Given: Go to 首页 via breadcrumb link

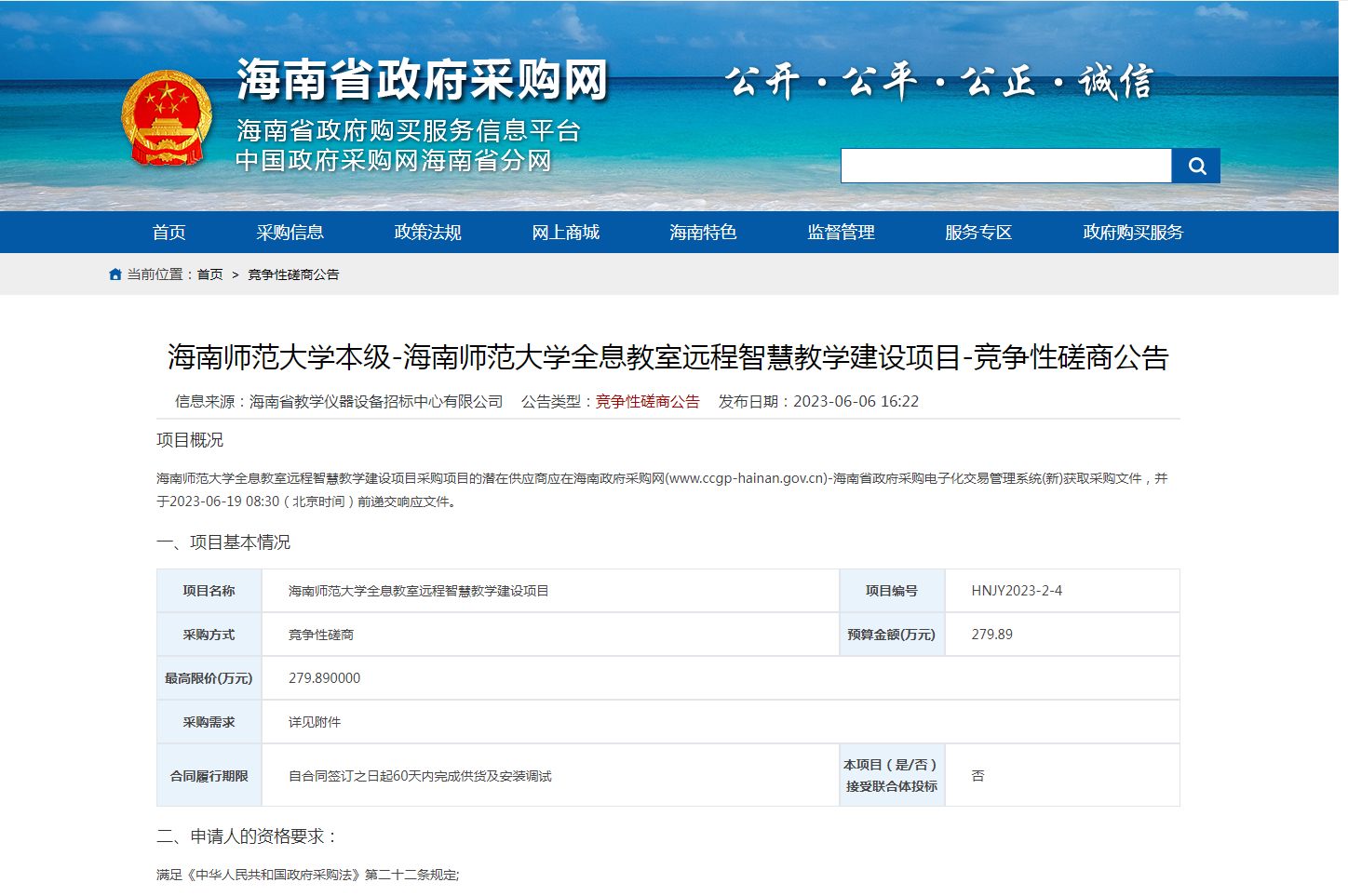Looking at the screenshot, I should 210,274.
